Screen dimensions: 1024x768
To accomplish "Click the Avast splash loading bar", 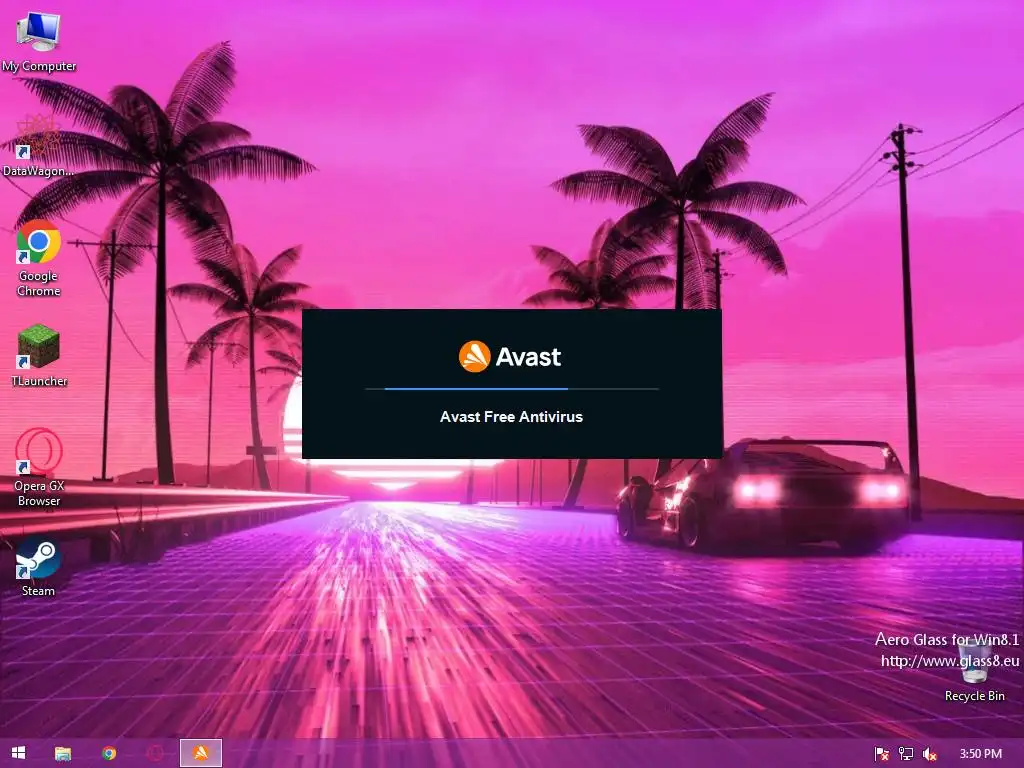I will 511,389.
